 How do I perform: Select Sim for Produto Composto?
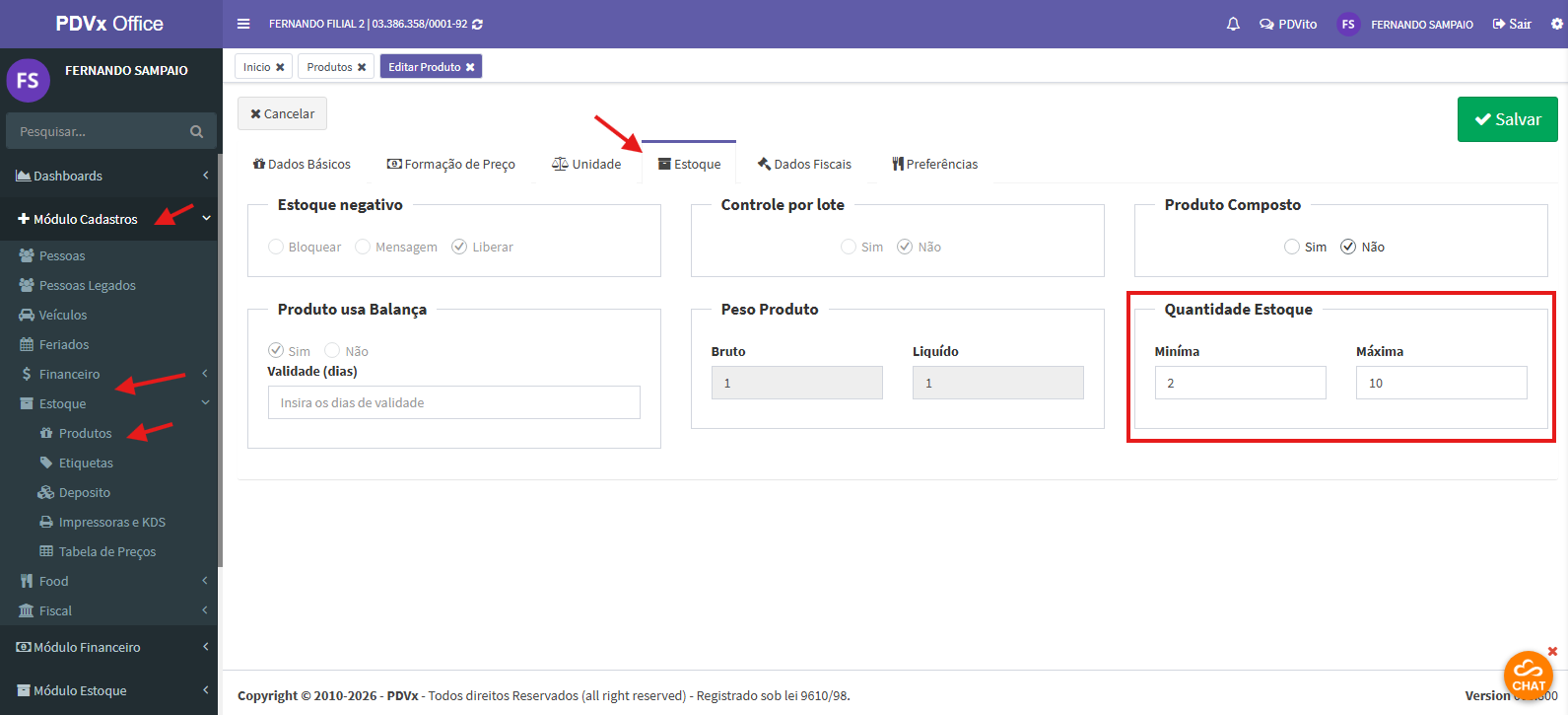[x=1292, y=247]
